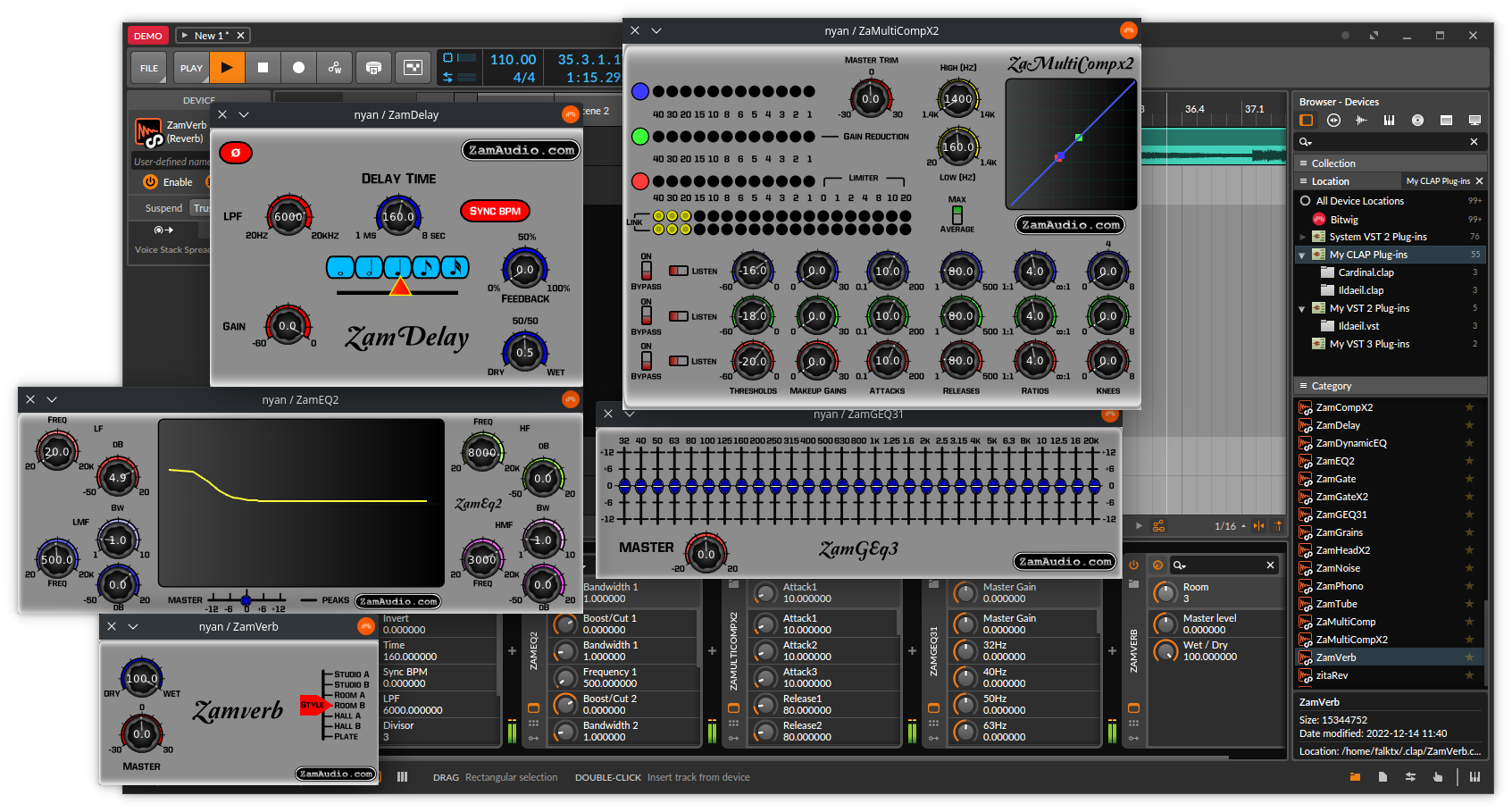Favorite zitaRev with its star
This screenshot has height=812, width=1512.
[x=1469, y=675]
